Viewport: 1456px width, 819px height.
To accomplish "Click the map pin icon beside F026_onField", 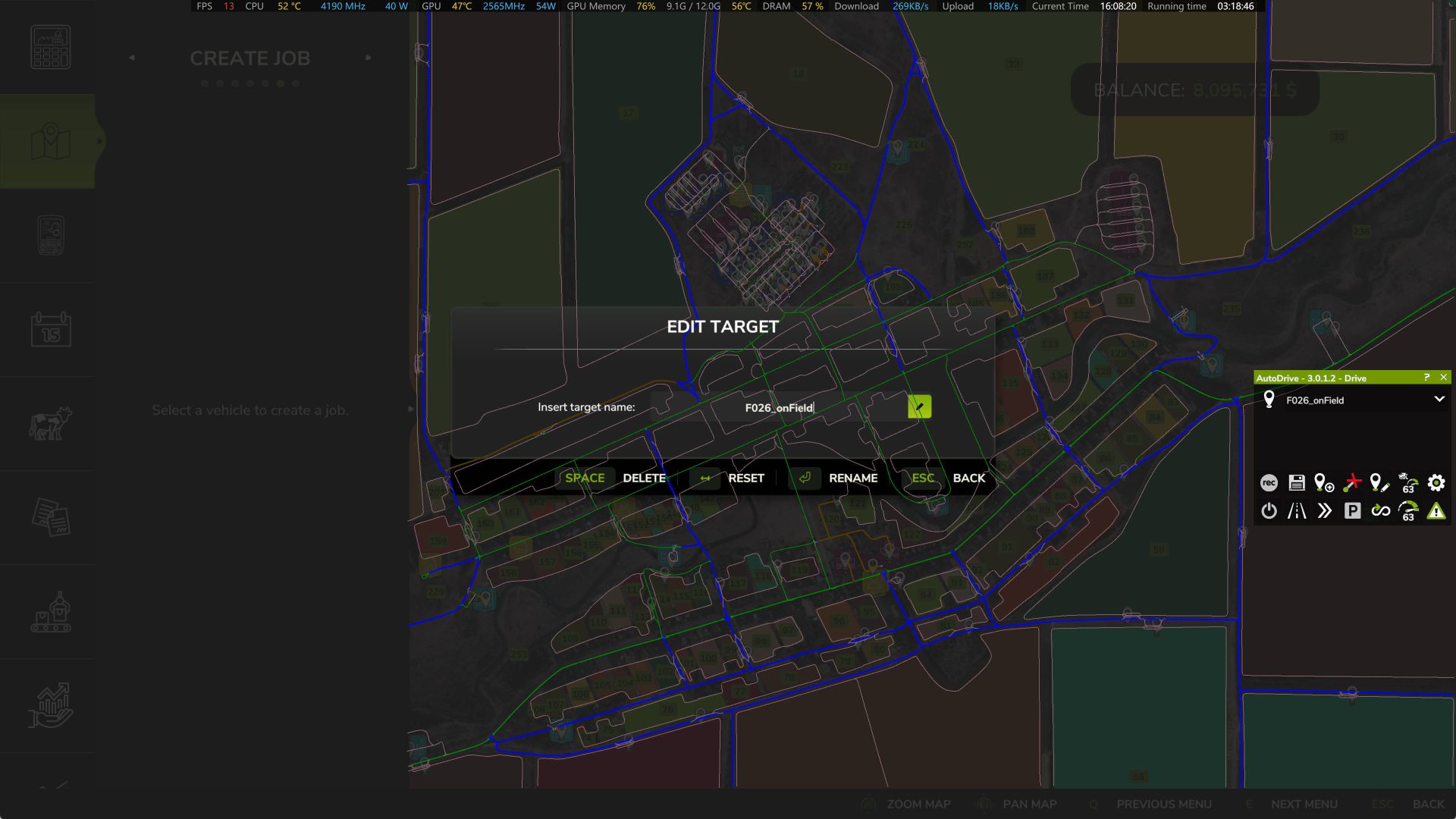I will pos(1269,400).
